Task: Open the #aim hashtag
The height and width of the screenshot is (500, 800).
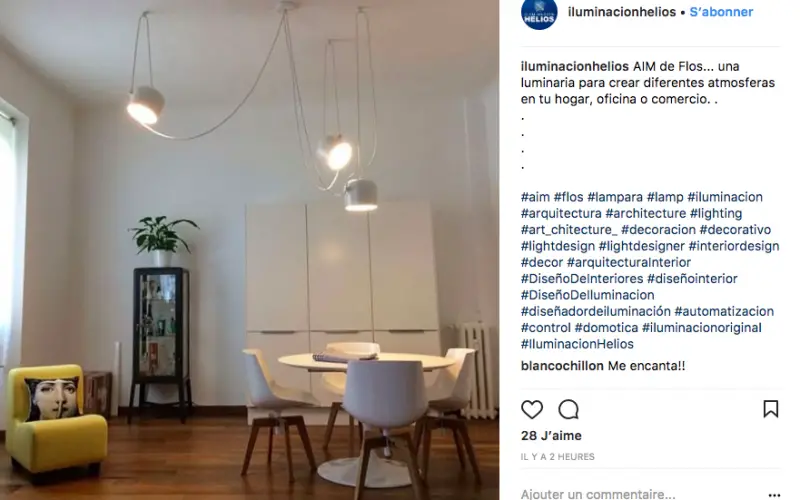Action: coord(535,197)
